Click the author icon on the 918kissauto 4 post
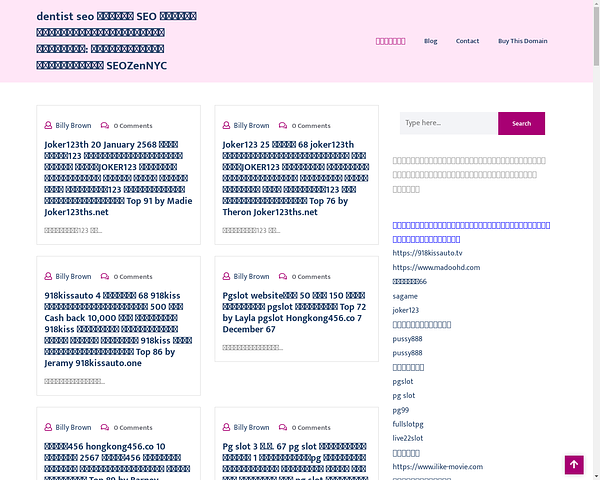600x480 pixels. [x=48, y=277]
